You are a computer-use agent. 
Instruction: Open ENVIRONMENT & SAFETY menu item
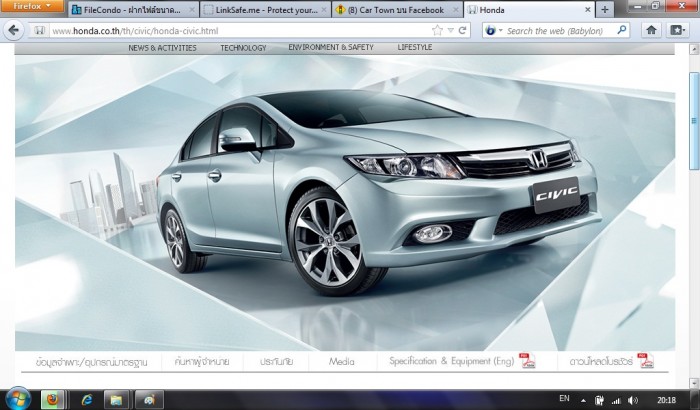[x=331, y=47]
